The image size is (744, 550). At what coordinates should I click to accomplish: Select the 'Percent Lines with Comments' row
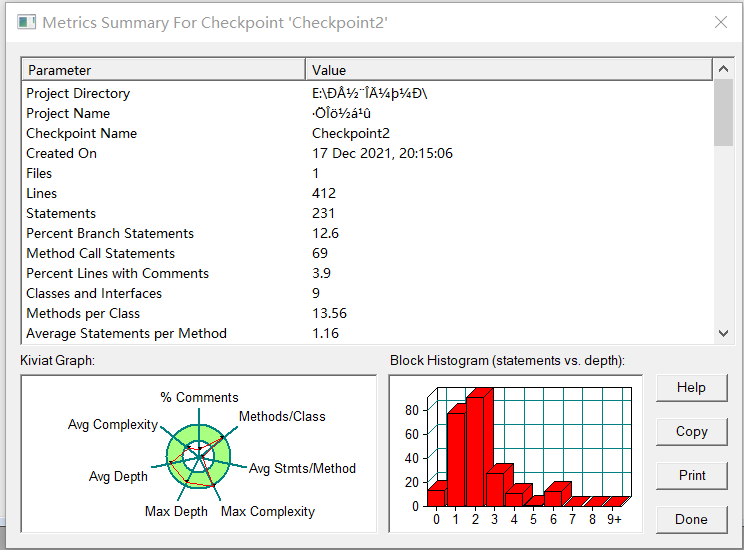coord(368,273)
